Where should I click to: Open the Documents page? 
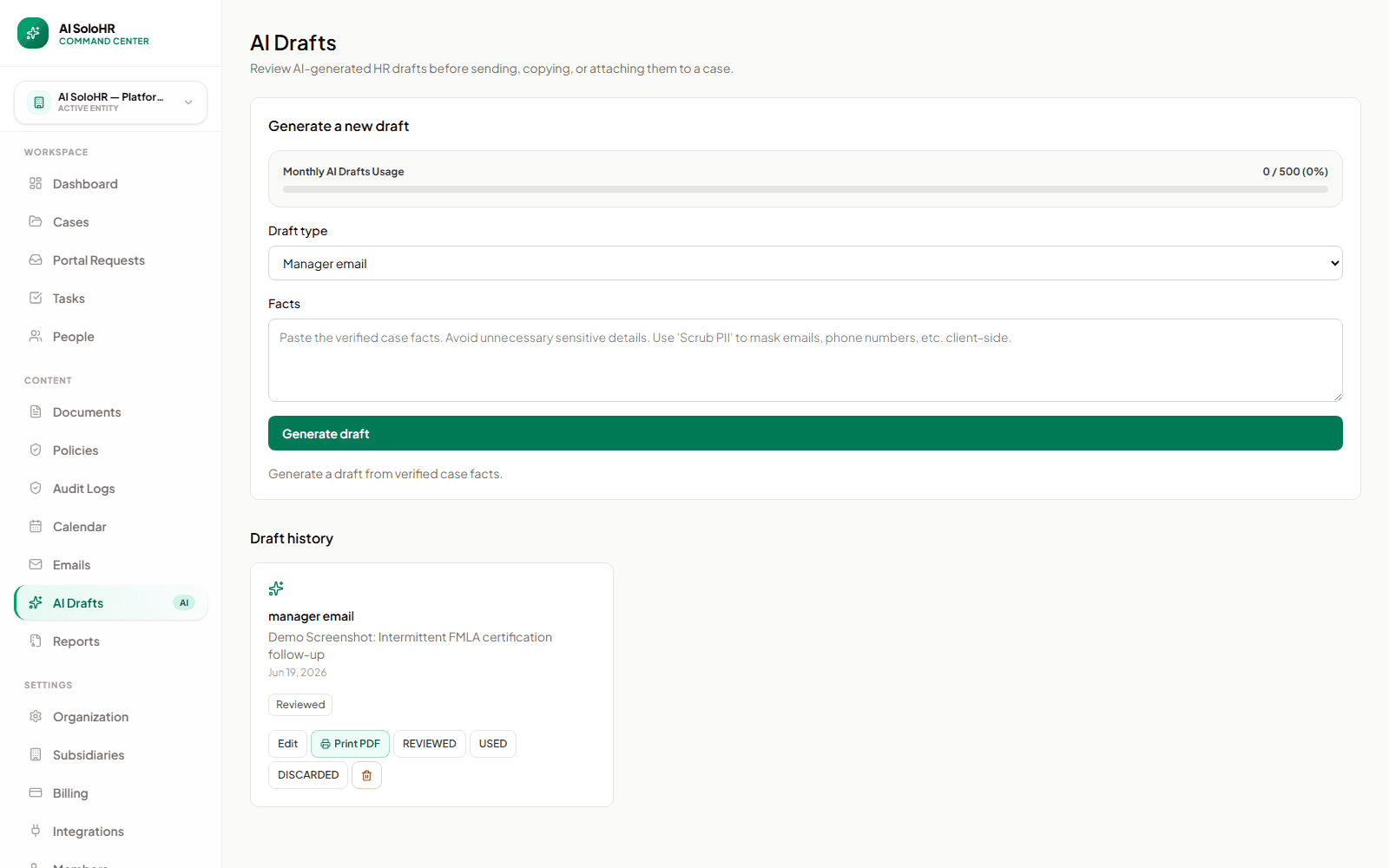coord(111,412)
